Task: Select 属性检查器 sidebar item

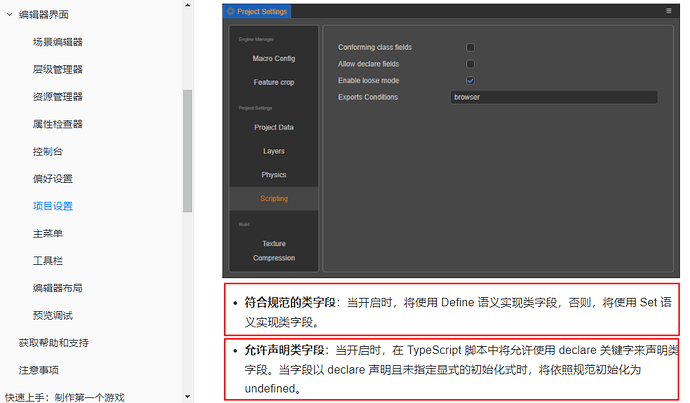Action: point(58,124)
